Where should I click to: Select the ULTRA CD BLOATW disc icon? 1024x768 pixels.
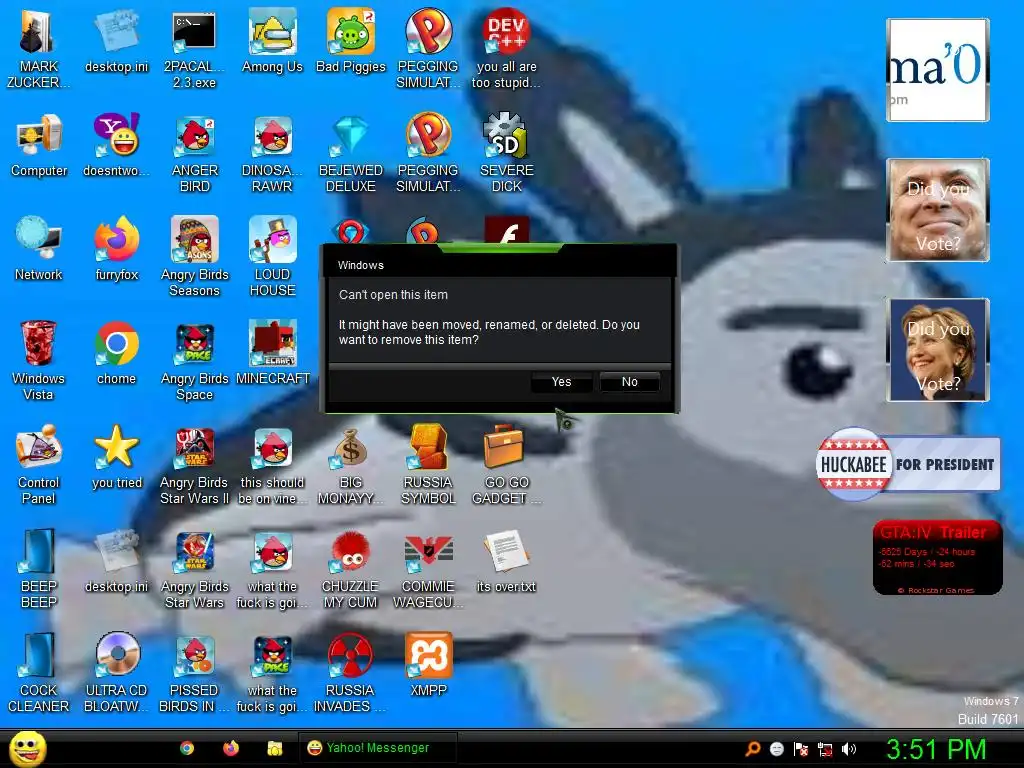tap(117, 673)
